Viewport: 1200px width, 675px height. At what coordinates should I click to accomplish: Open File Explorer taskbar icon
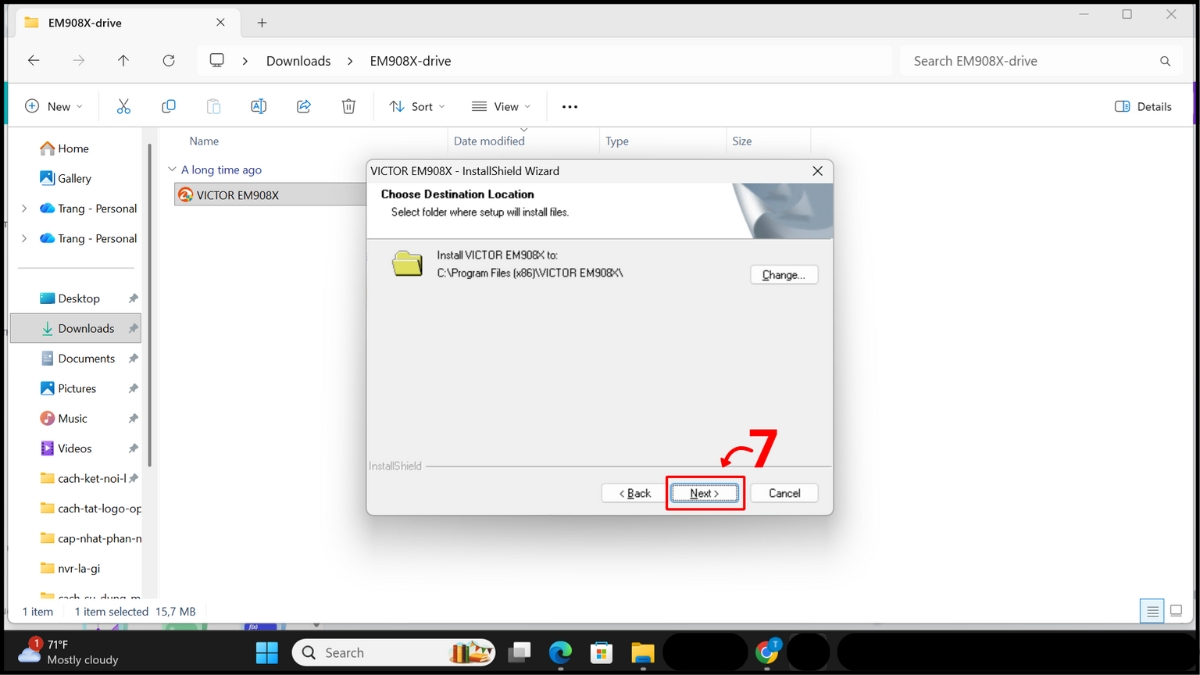642,653
